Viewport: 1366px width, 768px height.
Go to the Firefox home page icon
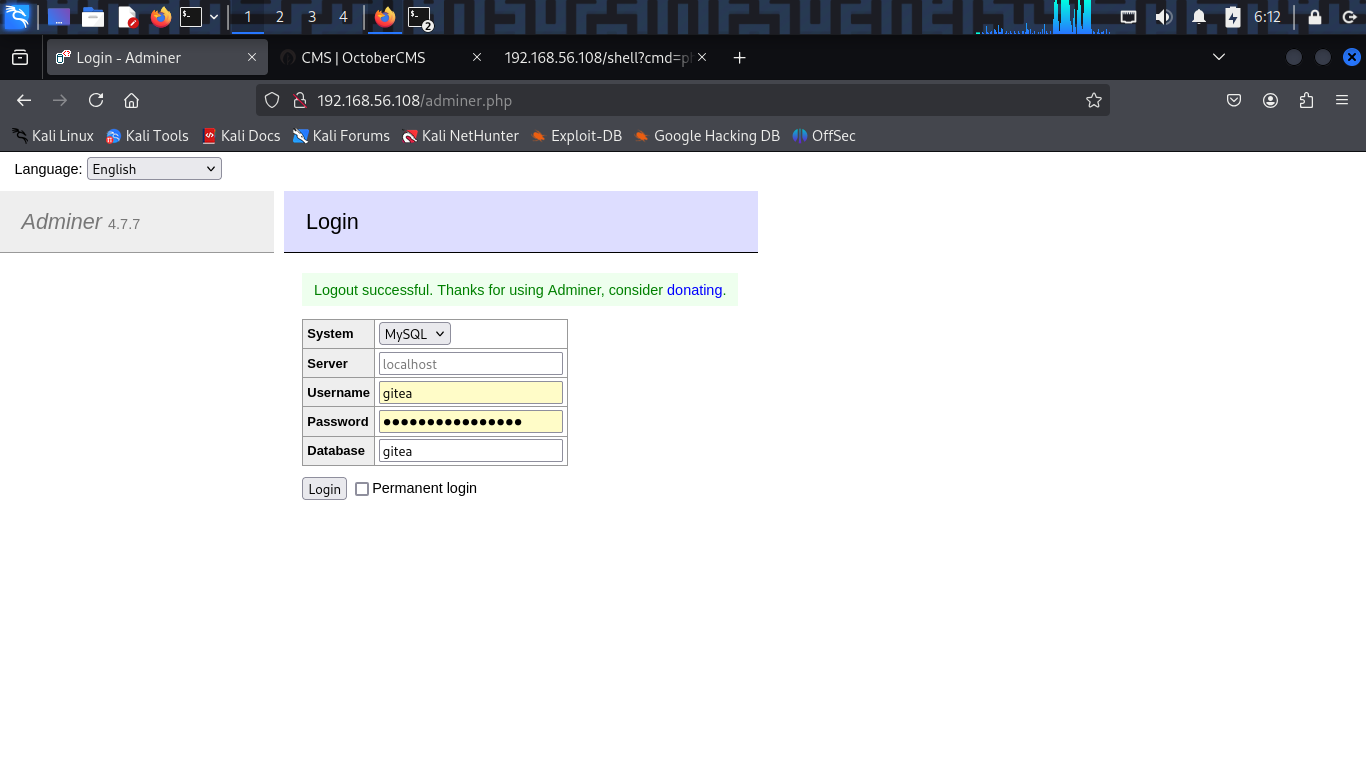coord(131,100)
